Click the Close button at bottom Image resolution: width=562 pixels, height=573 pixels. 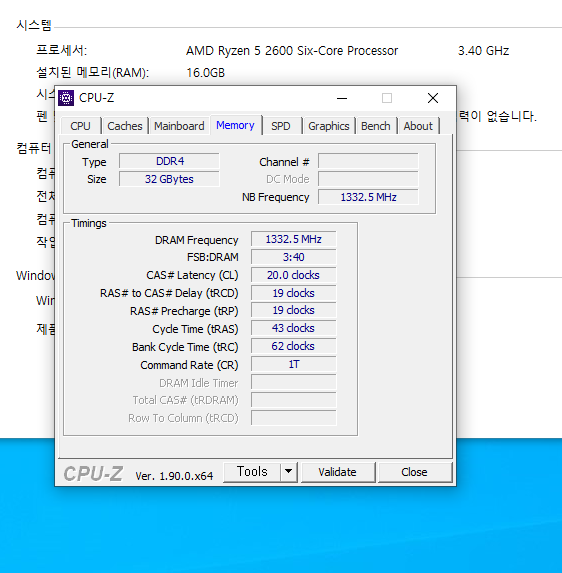click(x=414, y=472)
